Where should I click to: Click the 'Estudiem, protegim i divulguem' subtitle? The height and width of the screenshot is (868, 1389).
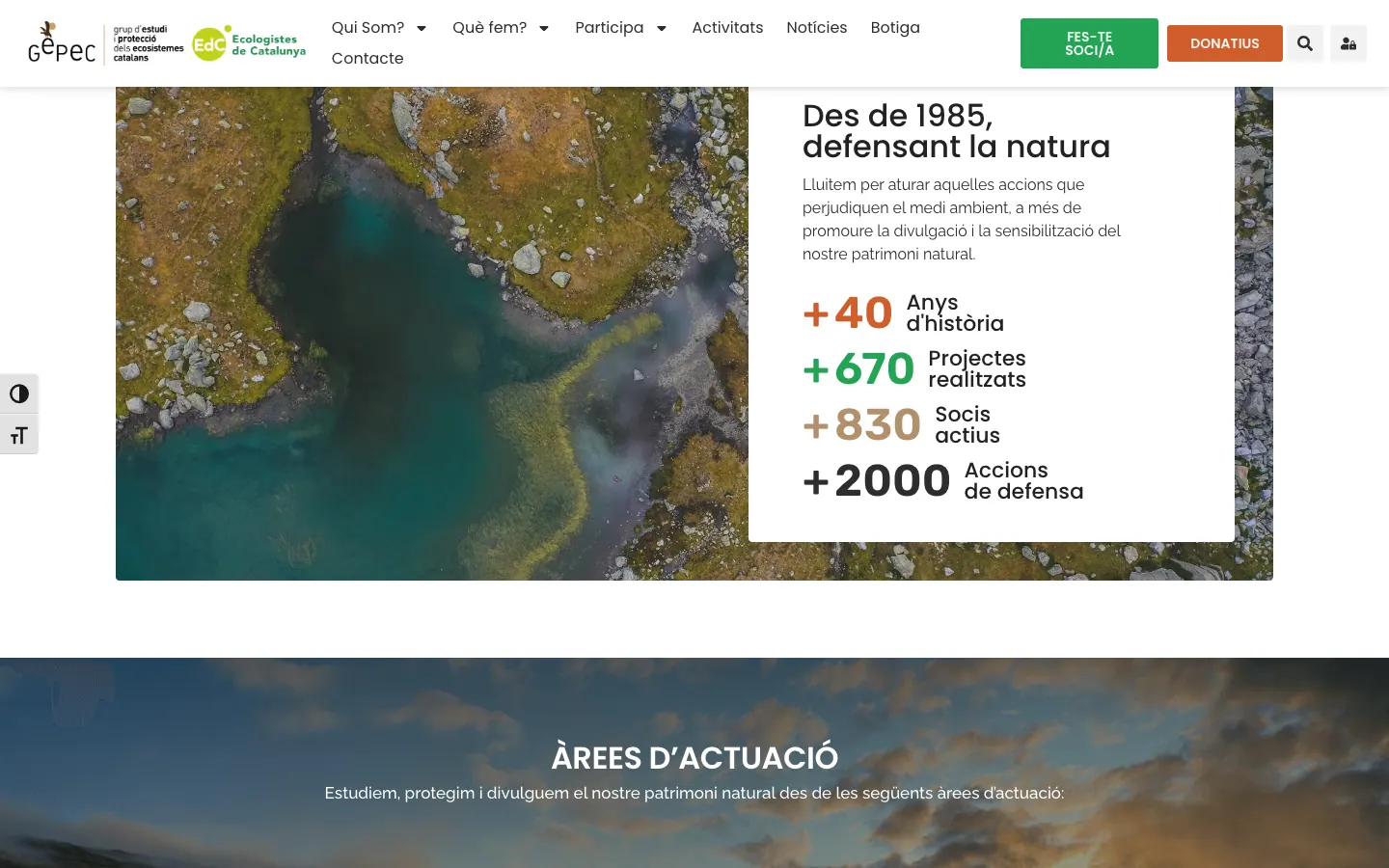694,793
